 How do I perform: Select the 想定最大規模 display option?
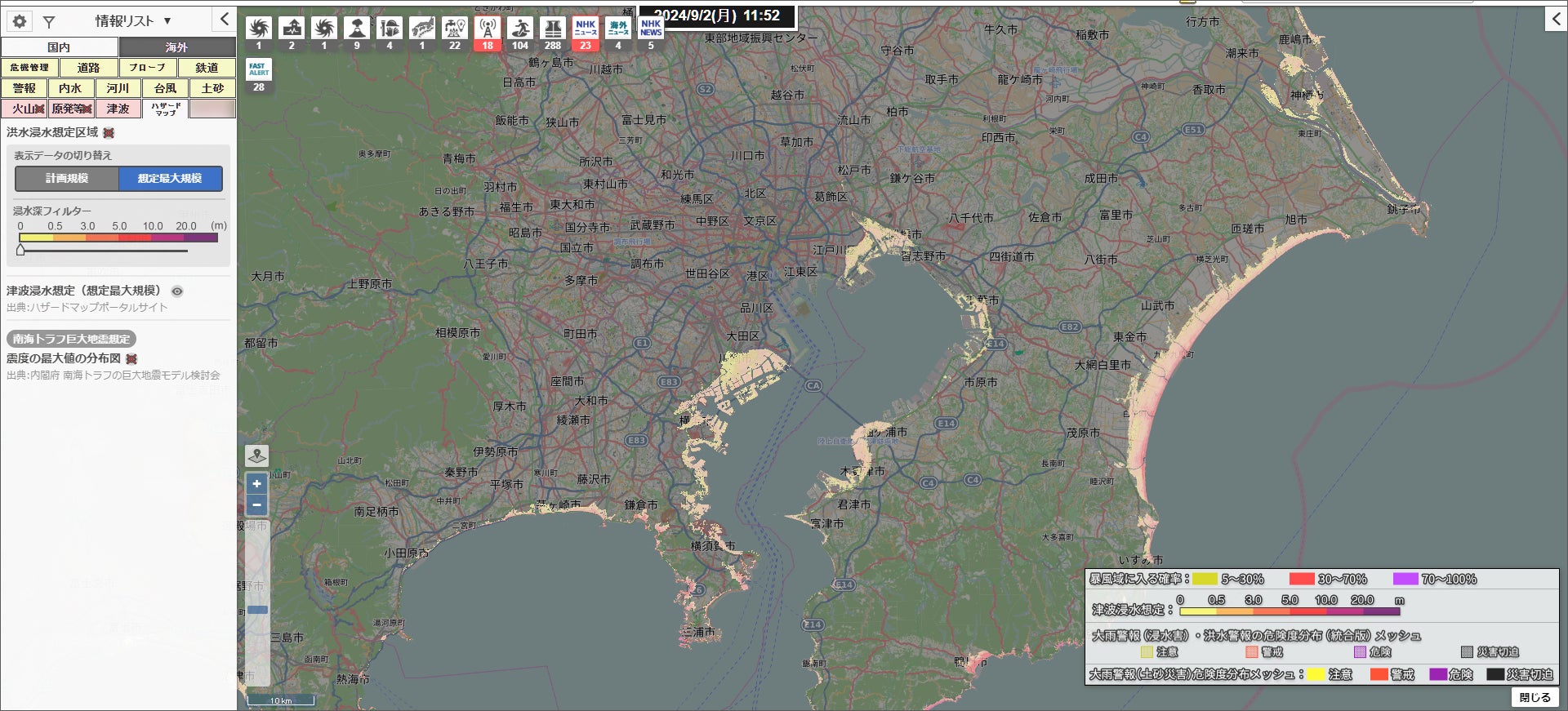pyautogui.click(x=170, y=179)
